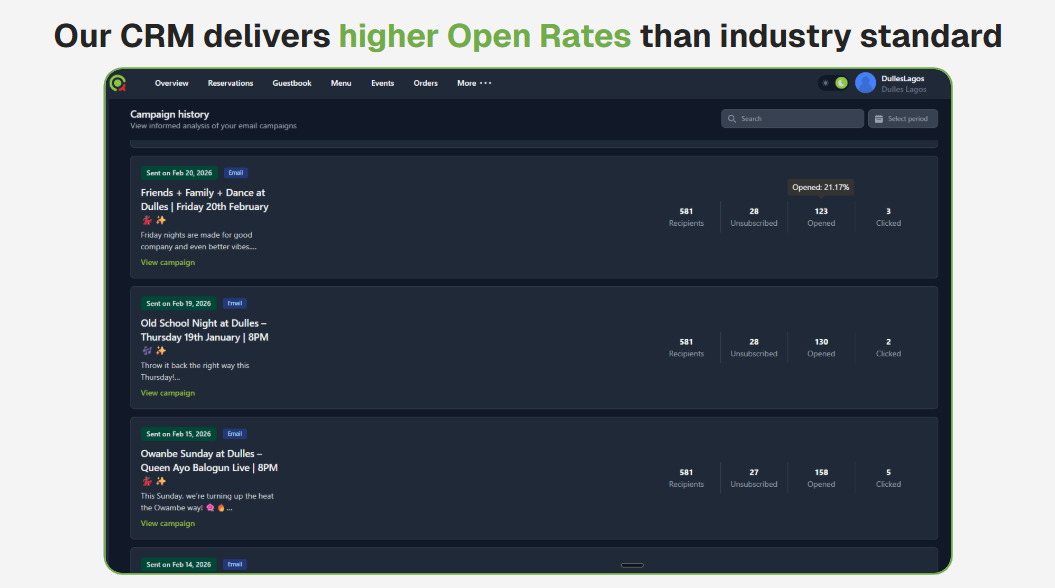Open the Select period date picker
The width and height of the screenshot is (1055, 588).
tap(903, 118)
